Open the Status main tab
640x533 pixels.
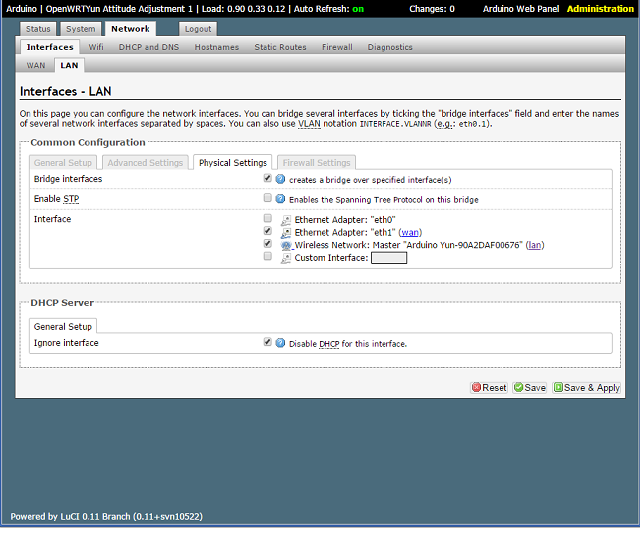click(x=38, y=29)
